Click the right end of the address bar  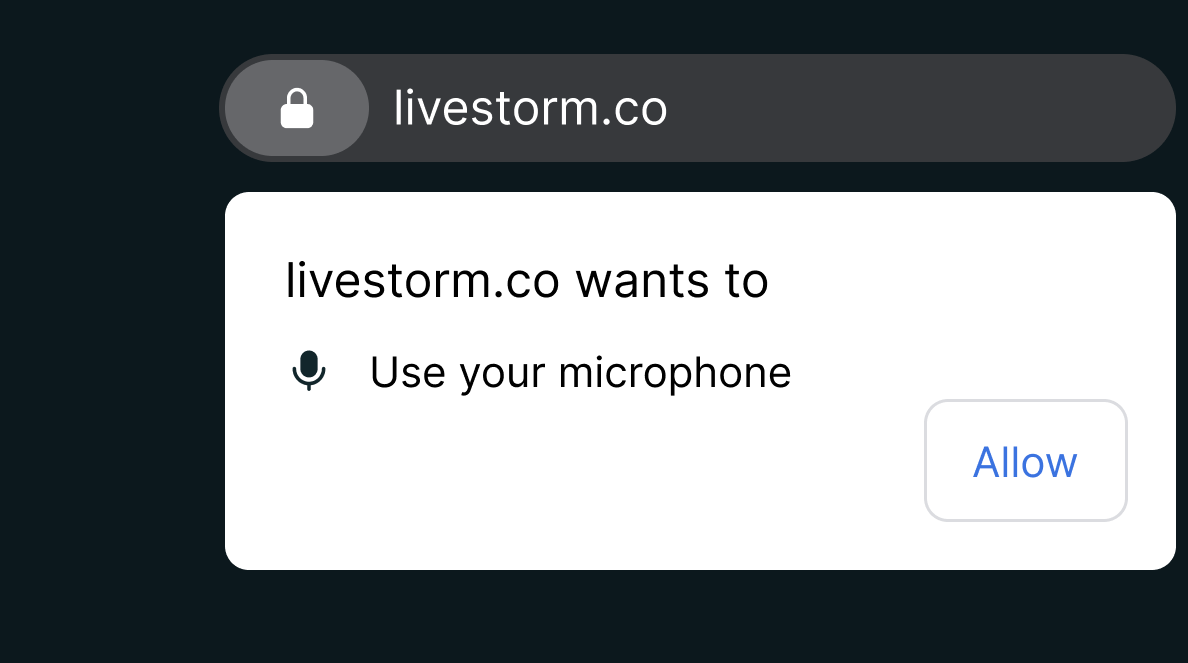1129,108
